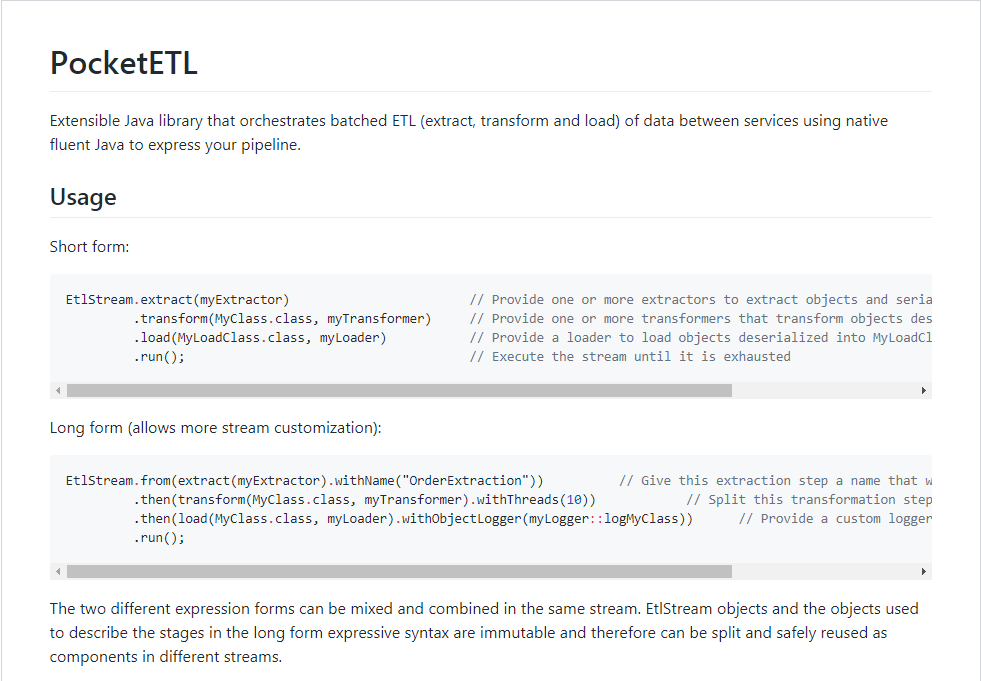Click left scroll arrow under short form code

(x=58, y=391)
